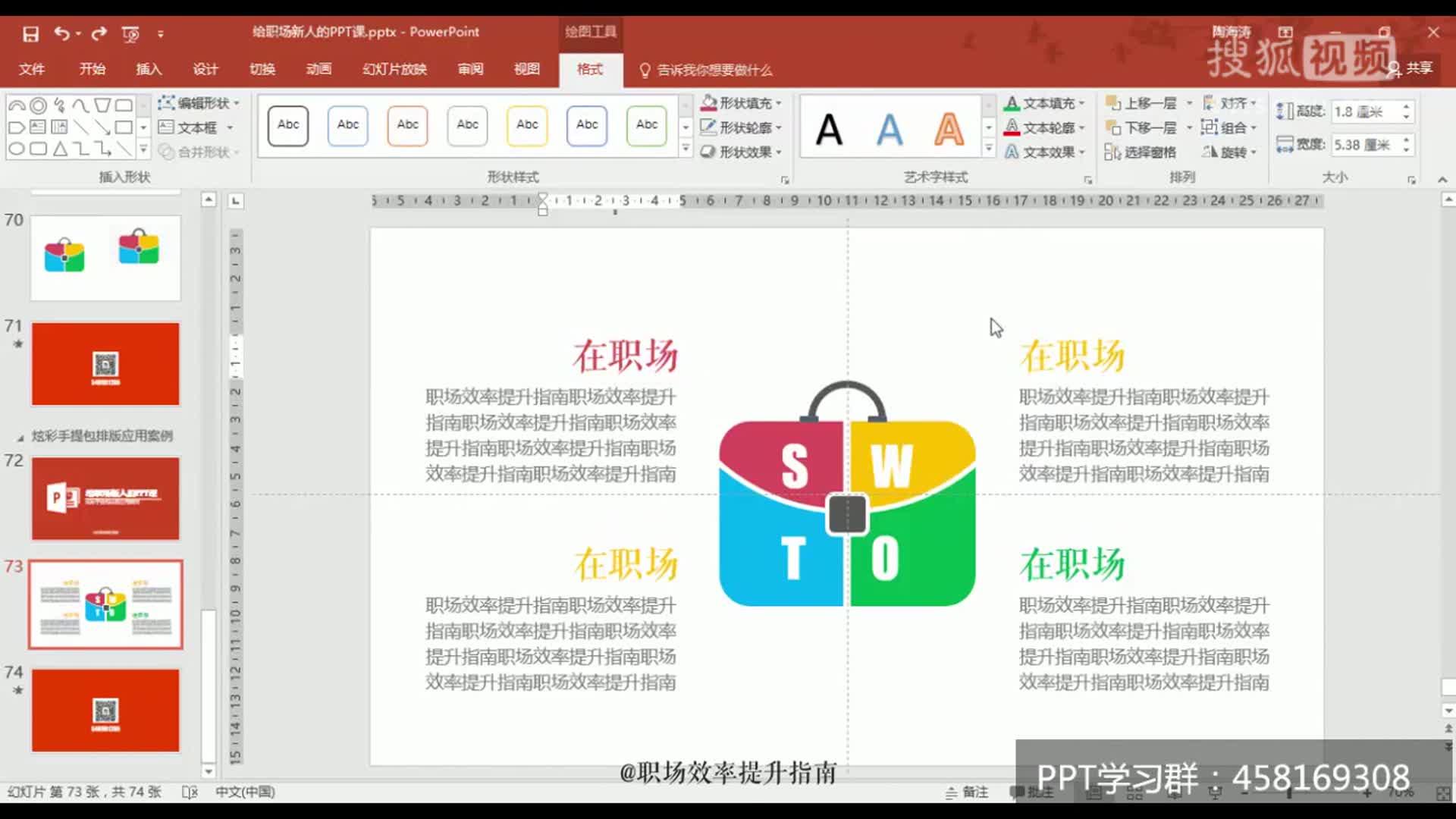Image resolution: width=1456 pixels, height=819 pixels.
Task: Switch to the Animations (动画) tab
Action: [x=318, y=69]
